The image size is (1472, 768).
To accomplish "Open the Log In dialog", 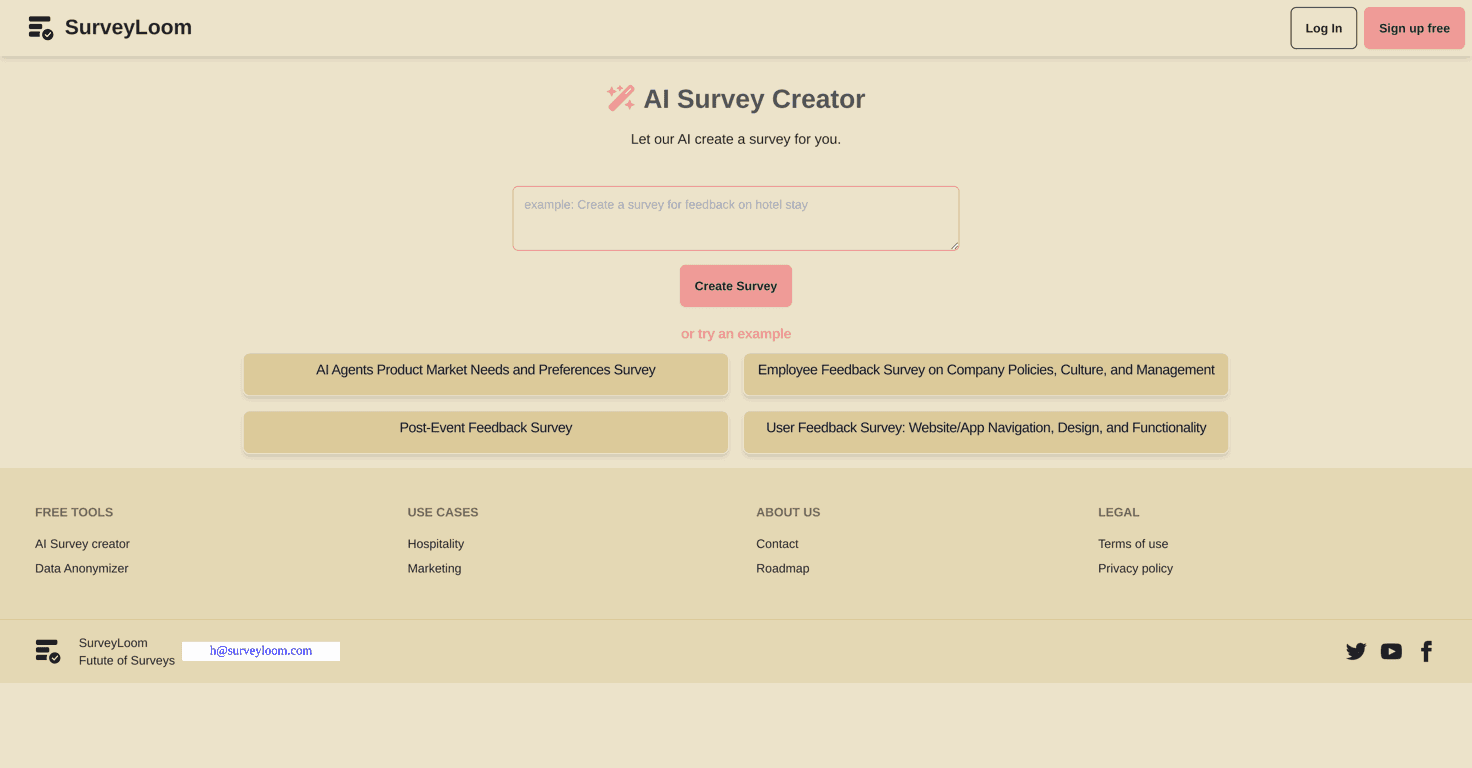I will [x=1323, y=28].
